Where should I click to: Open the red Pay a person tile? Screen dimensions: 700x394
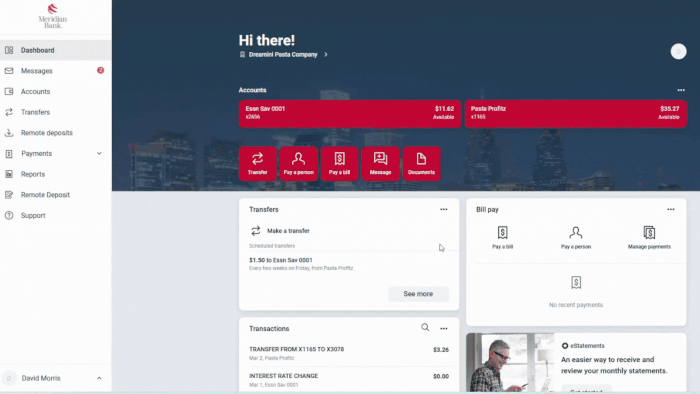pyautogui.click(x=299, y=163)
